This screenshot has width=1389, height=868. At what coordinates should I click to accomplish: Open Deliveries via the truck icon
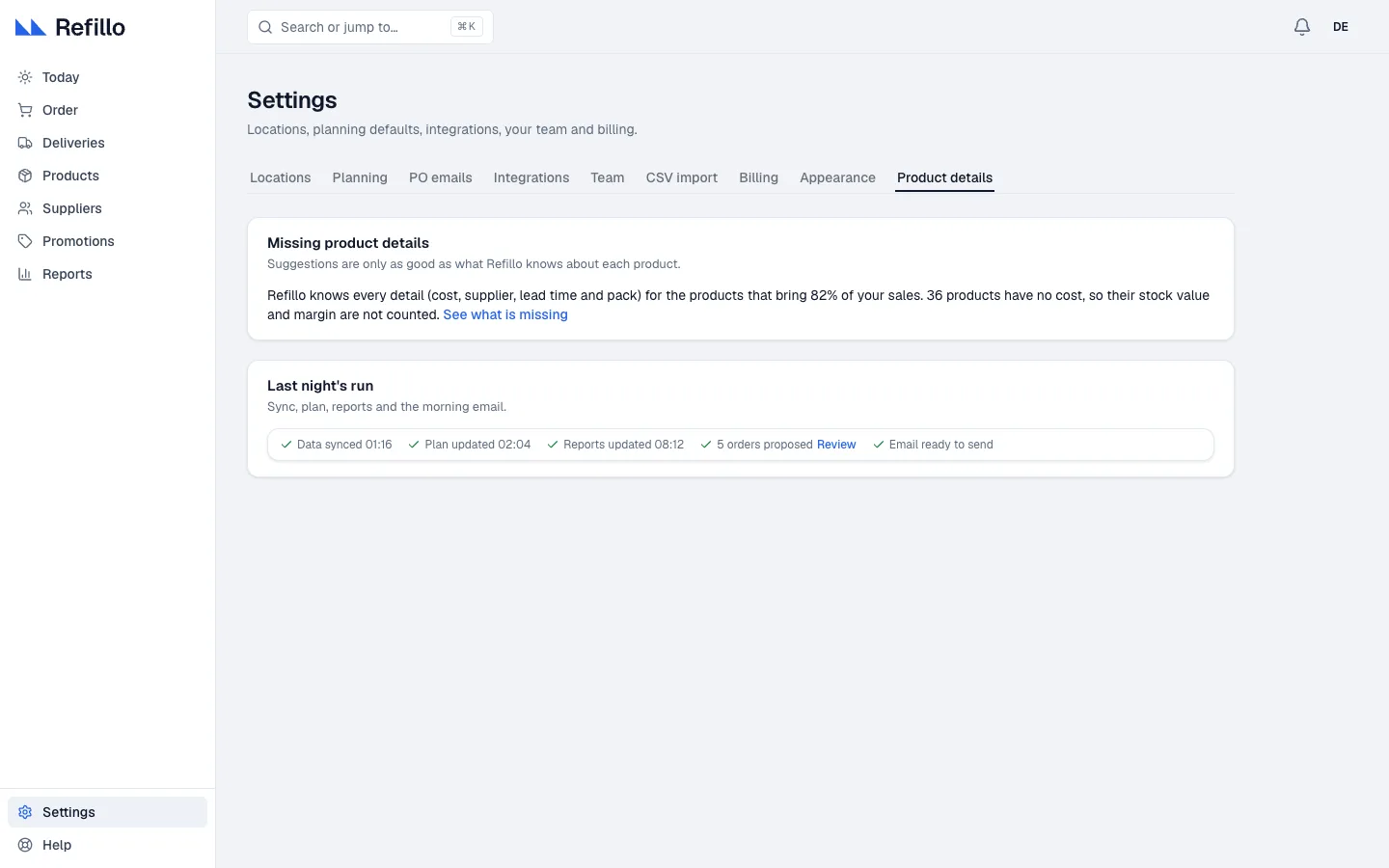(x=25, y=143)
